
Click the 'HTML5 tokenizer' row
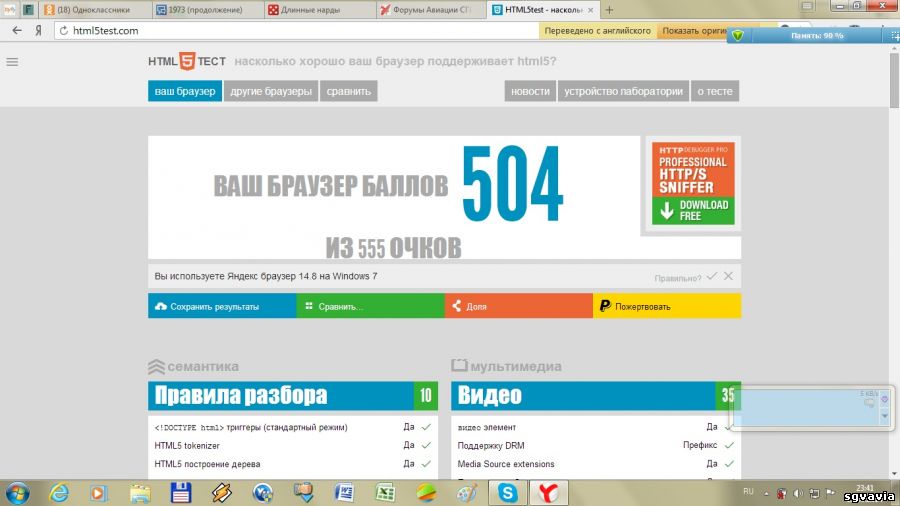coord(293,445)
